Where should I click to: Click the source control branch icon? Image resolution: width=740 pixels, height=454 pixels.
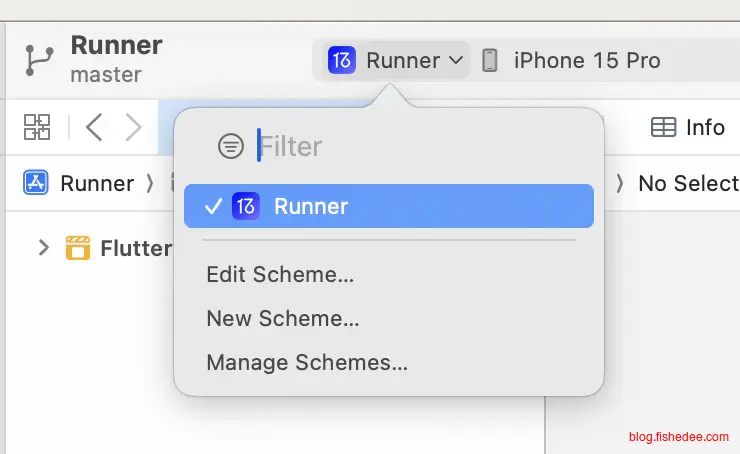tap(39, 60)
